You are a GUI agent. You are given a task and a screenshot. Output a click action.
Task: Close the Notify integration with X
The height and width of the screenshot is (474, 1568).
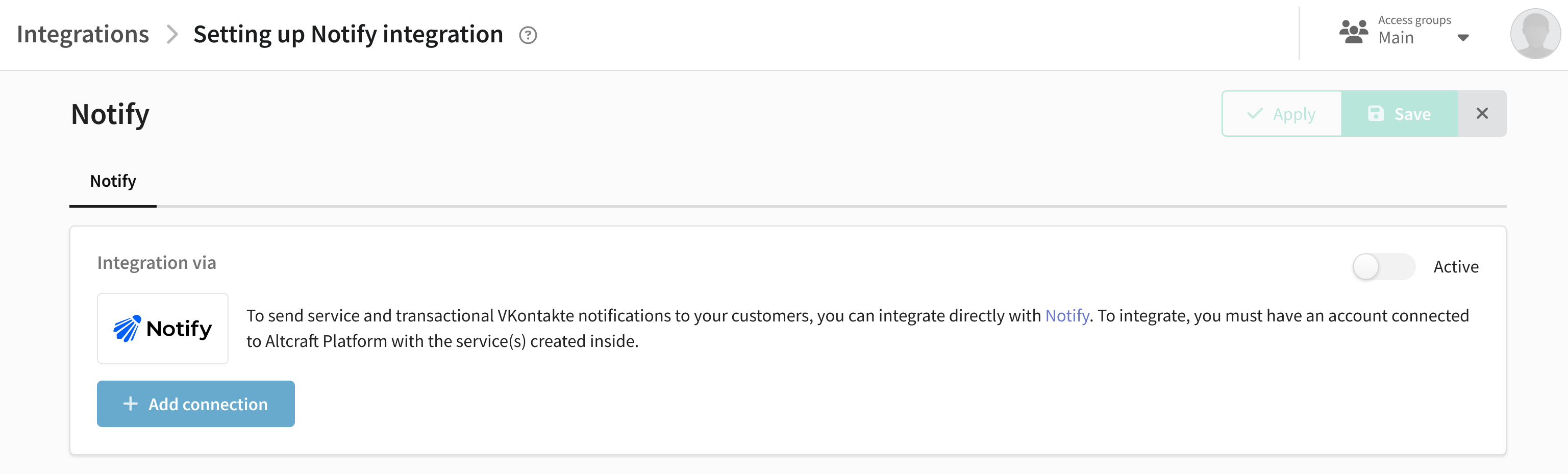[1482, 114]
